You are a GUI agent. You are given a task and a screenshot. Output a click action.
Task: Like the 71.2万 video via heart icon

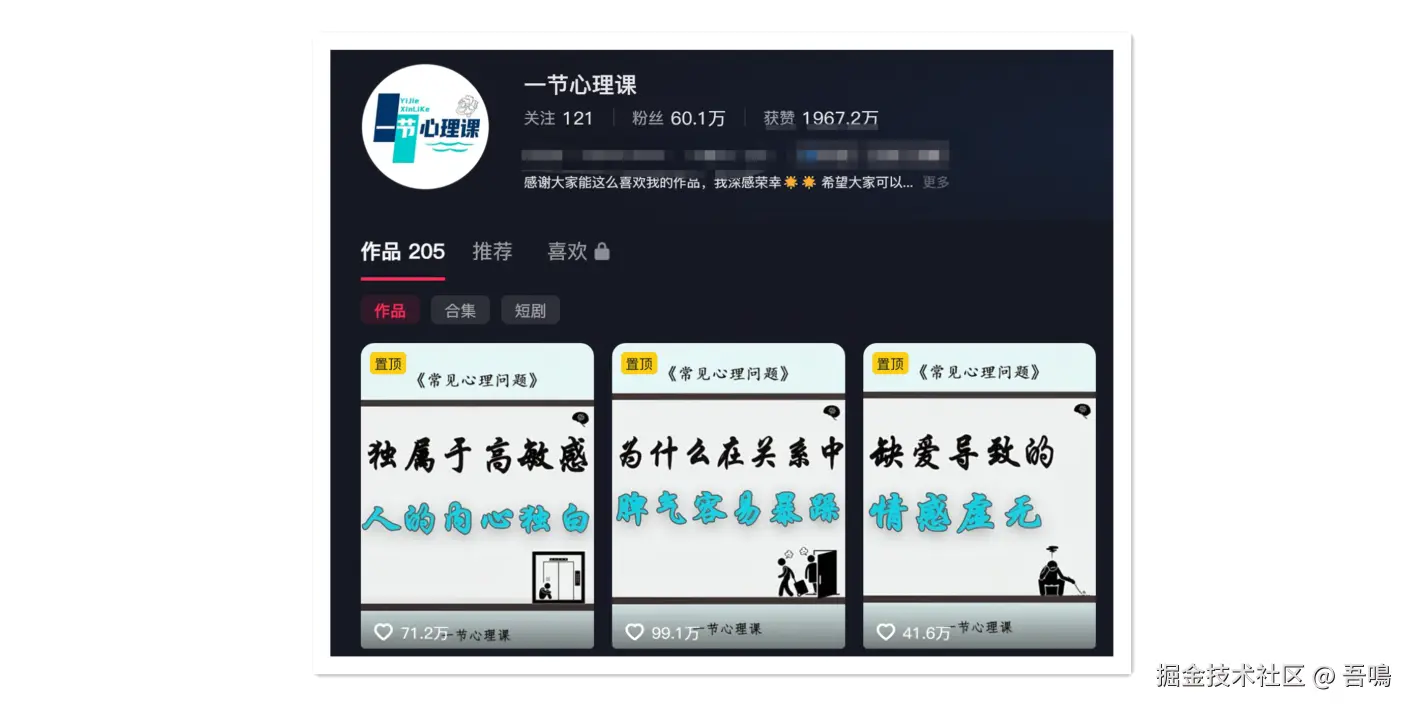coord(383,632)
